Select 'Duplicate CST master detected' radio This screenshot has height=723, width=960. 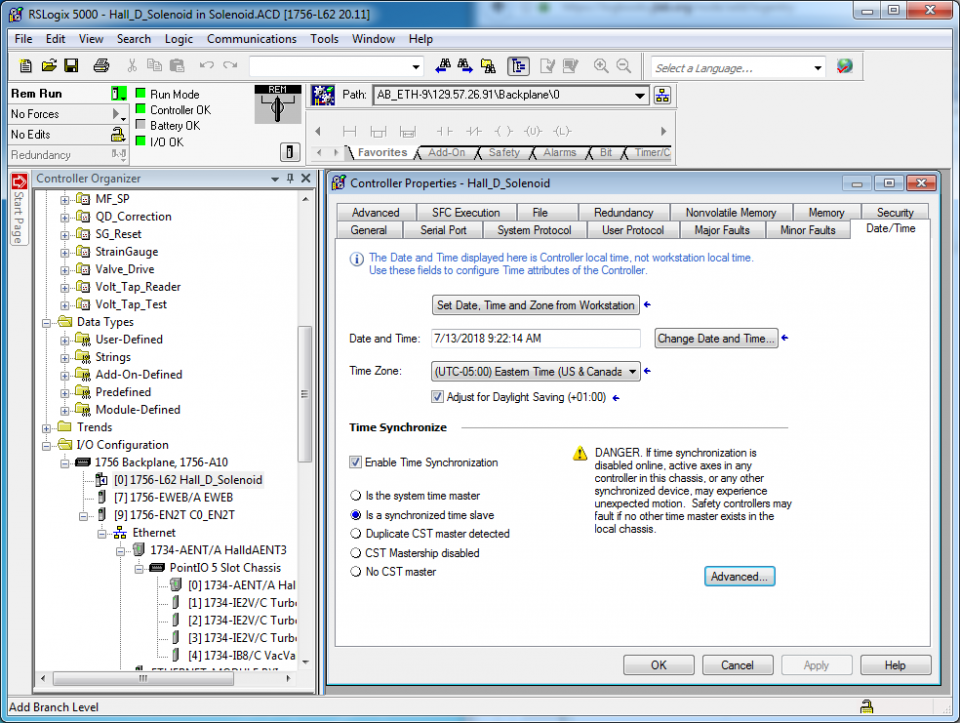pyautogui.click(x=356, y=534)
